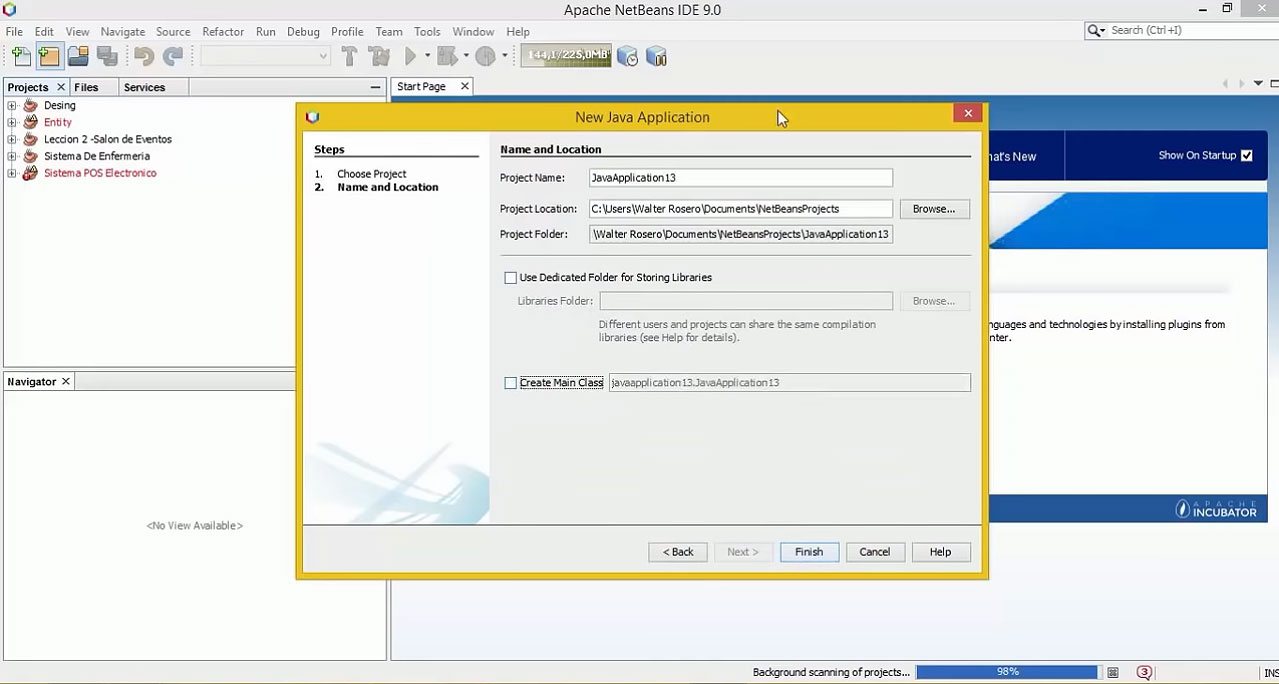1279x684 pixels.
Task: Check Use Dedicated Folder for Storing Libraries
Action: pos(511,278)
